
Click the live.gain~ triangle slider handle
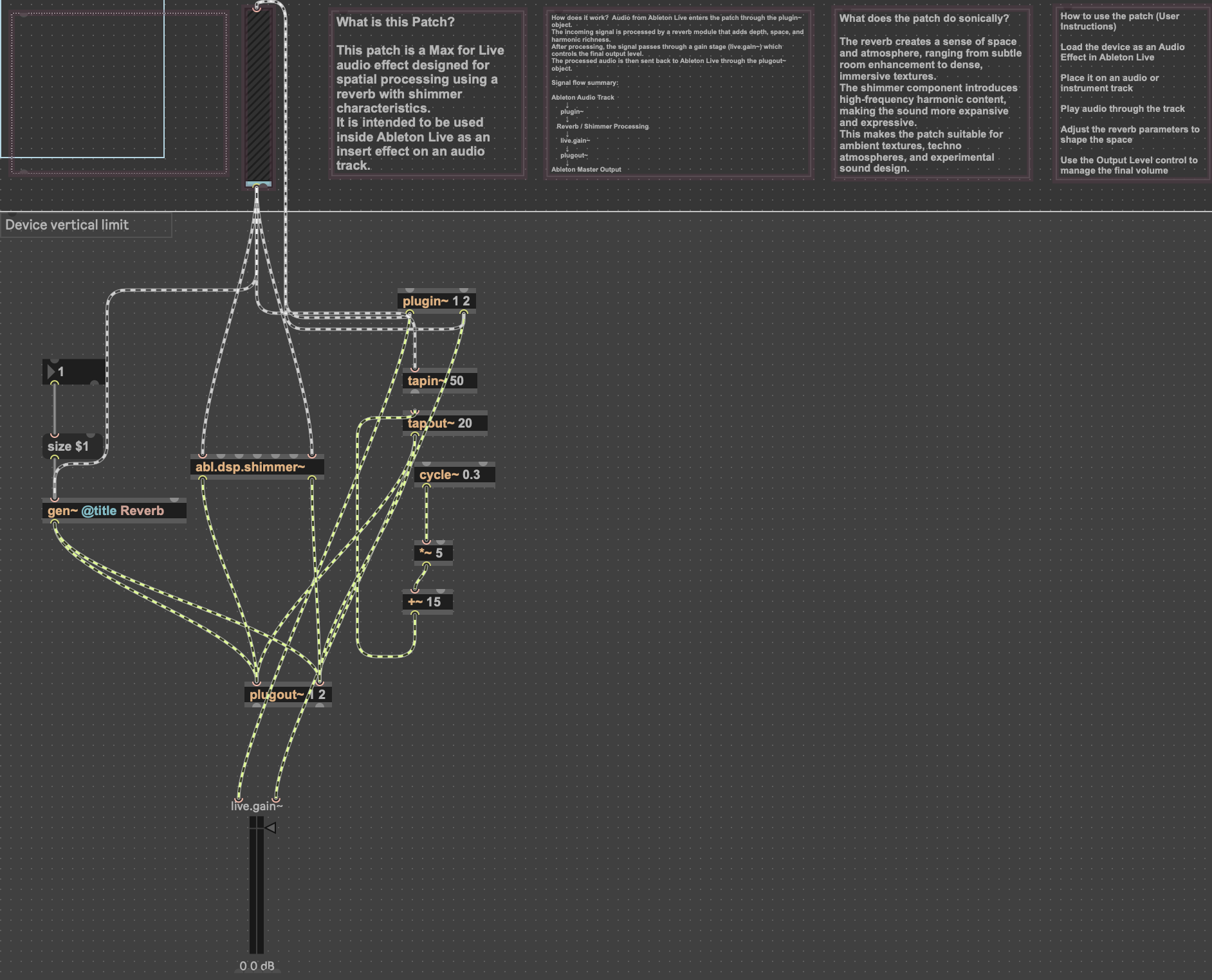pyautogui.click(x=271, y=828)
